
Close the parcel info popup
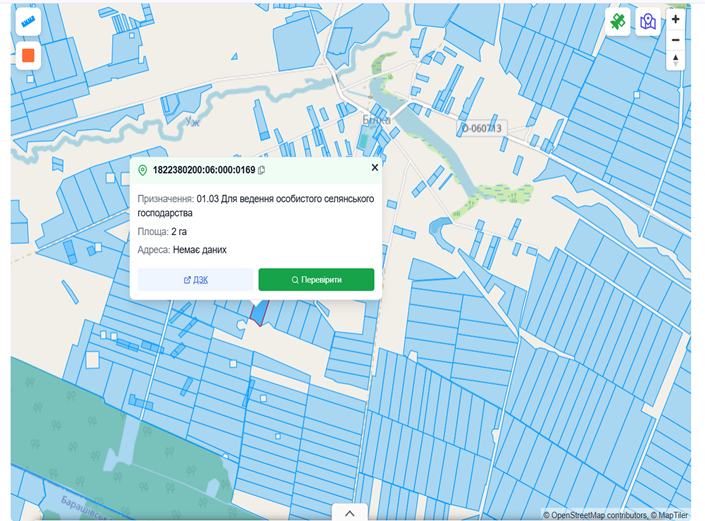(x=375, y=168)
